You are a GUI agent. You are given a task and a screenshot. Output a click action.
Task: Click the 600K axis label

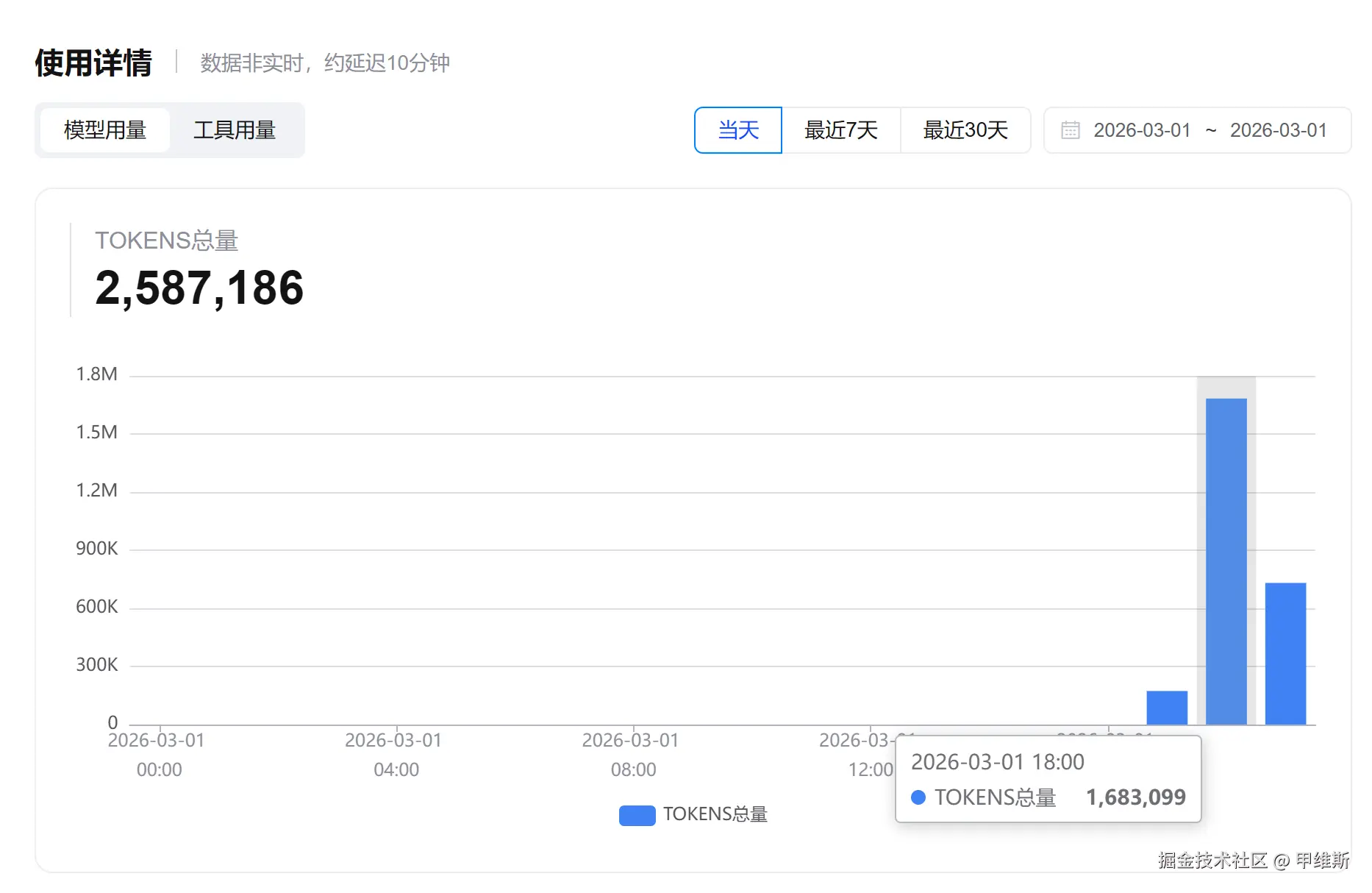(x=97, y=607)
